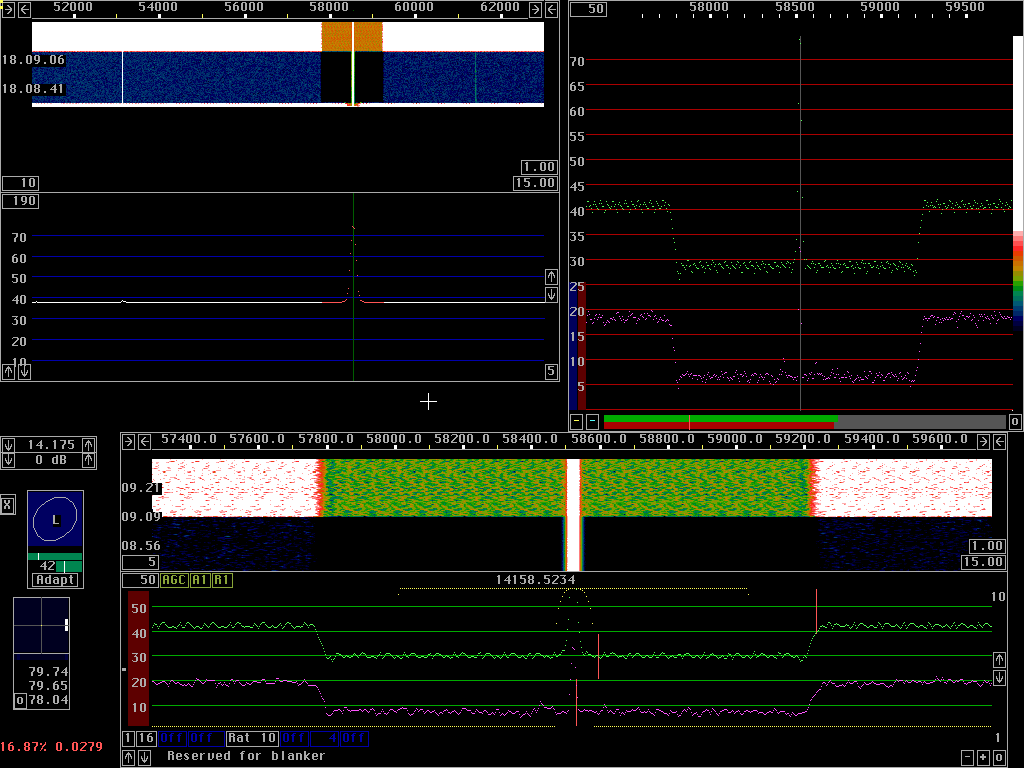This screenshot has height=768, width=1024.
Task: Click the left arrow at the wide waterfall's top-right corner
Action: pos(552,9)
